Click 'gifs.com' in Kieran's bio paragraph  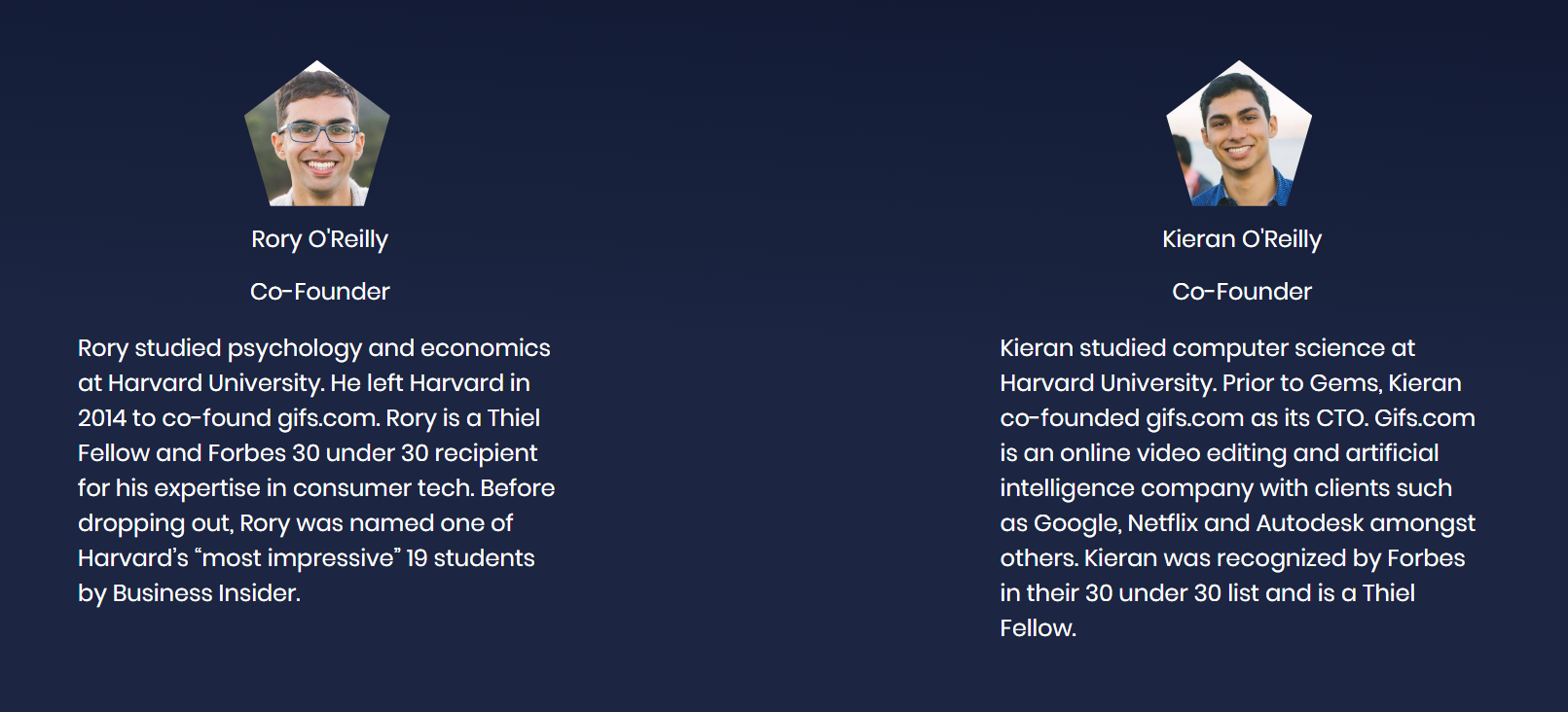pos(1195,418)
